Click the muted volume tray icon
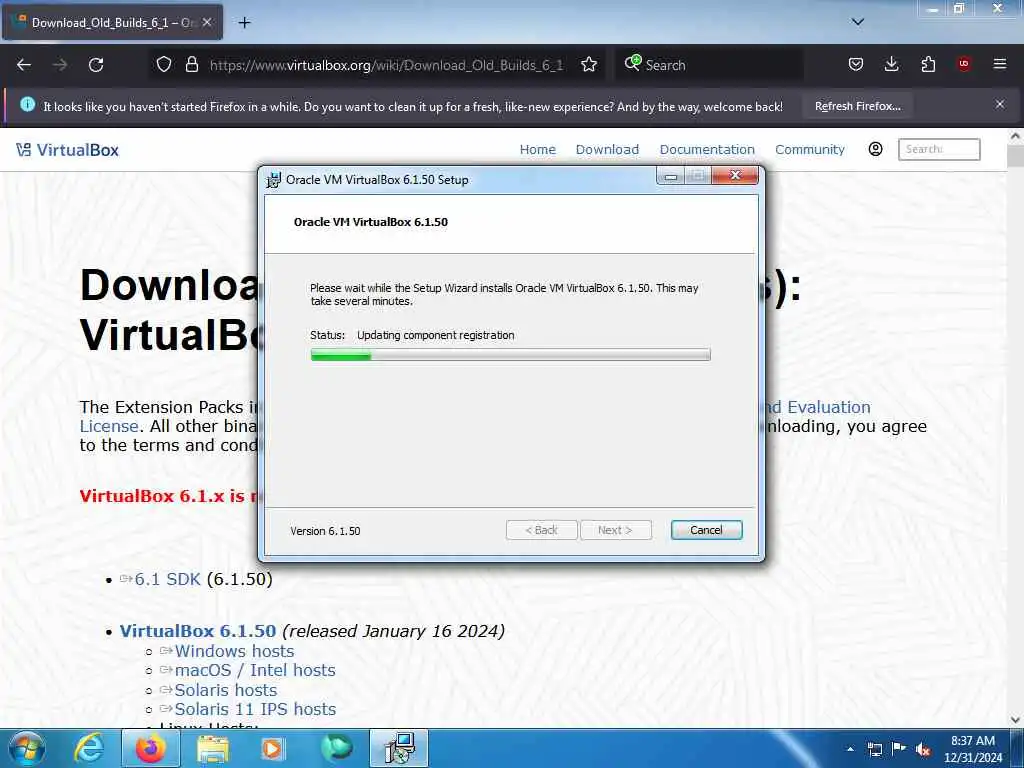1024x768 pixels. coord(923,749)
